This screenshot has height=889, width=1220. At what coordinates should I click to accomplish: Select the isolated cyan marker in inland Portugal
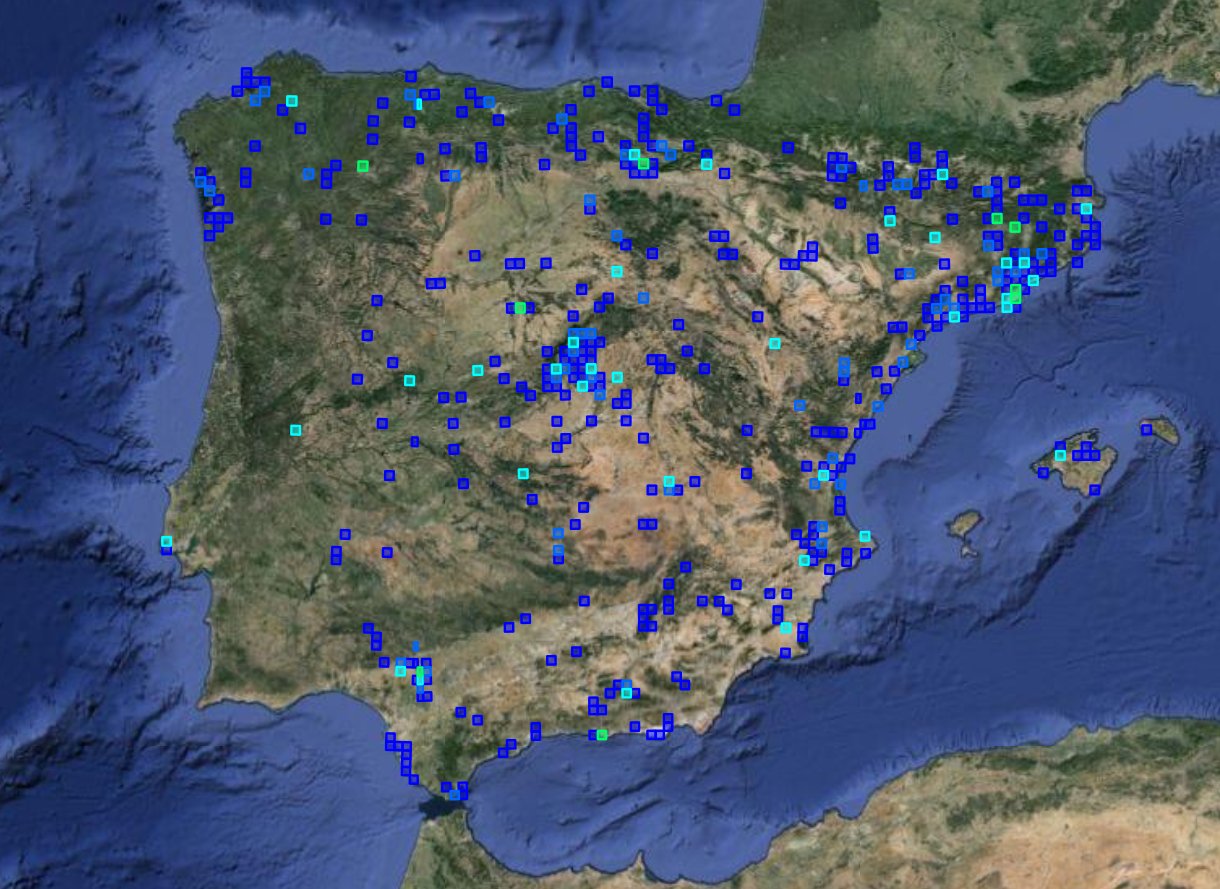coord(295,430)
